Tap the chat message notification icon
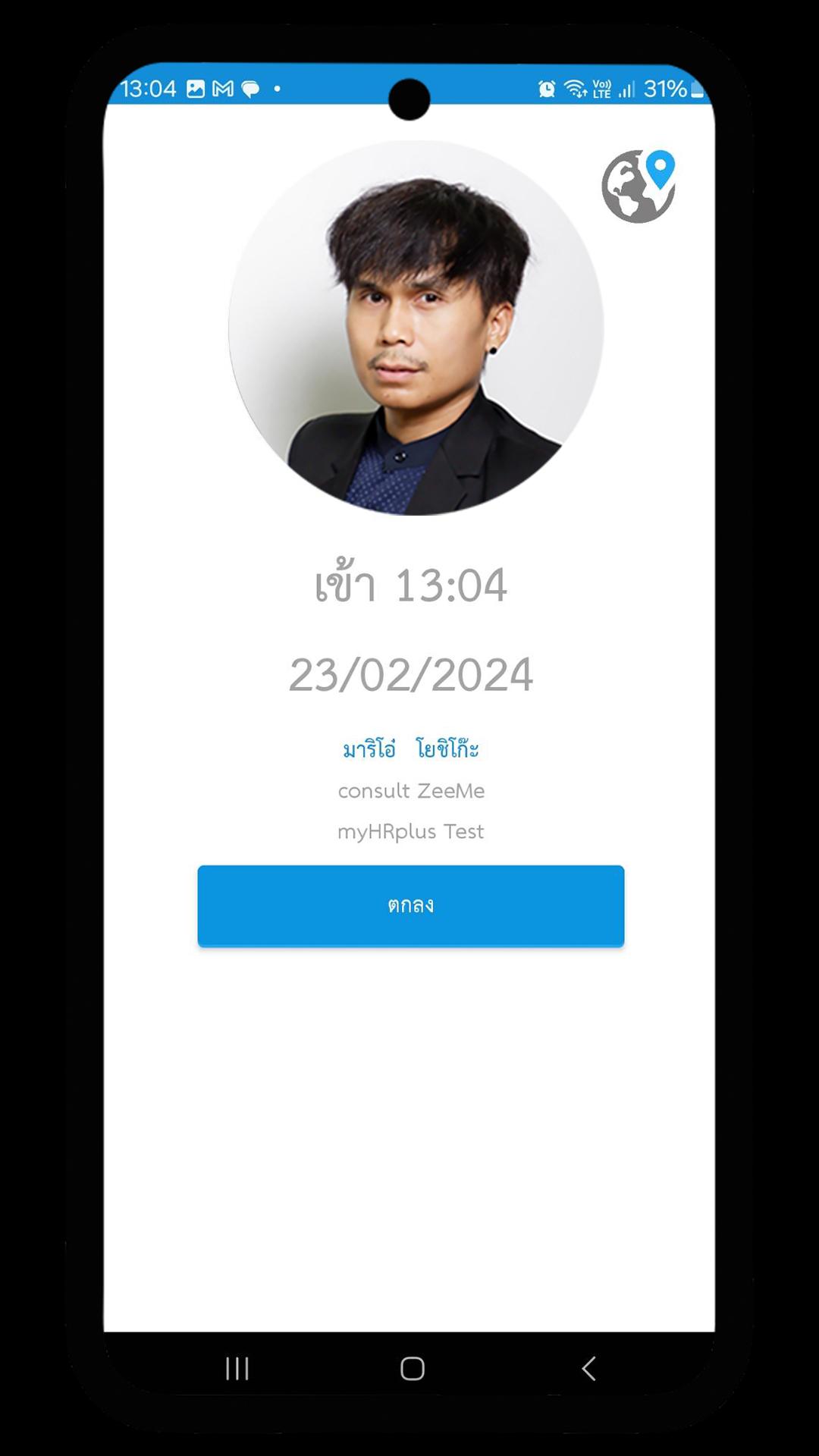This screenshot has height=1456, width=819. (x=250, y=89)
